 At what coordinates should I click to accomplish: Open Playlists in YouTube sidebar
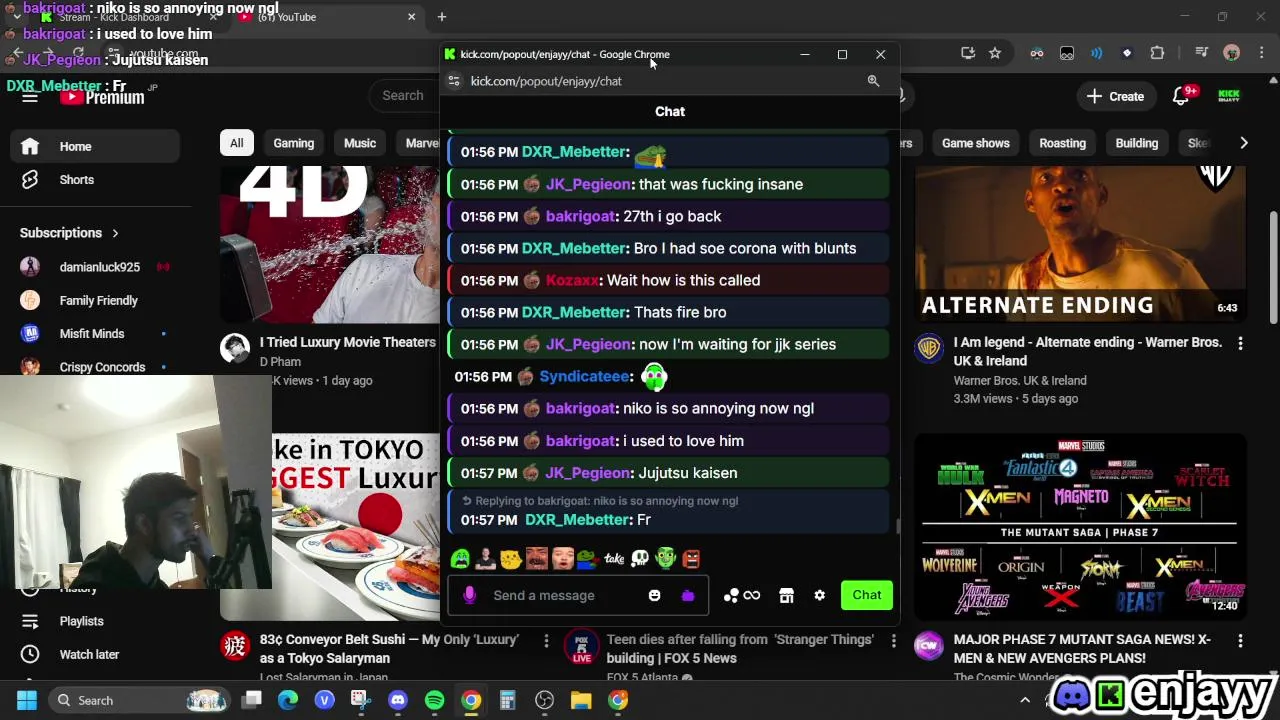tap(95, 621)
